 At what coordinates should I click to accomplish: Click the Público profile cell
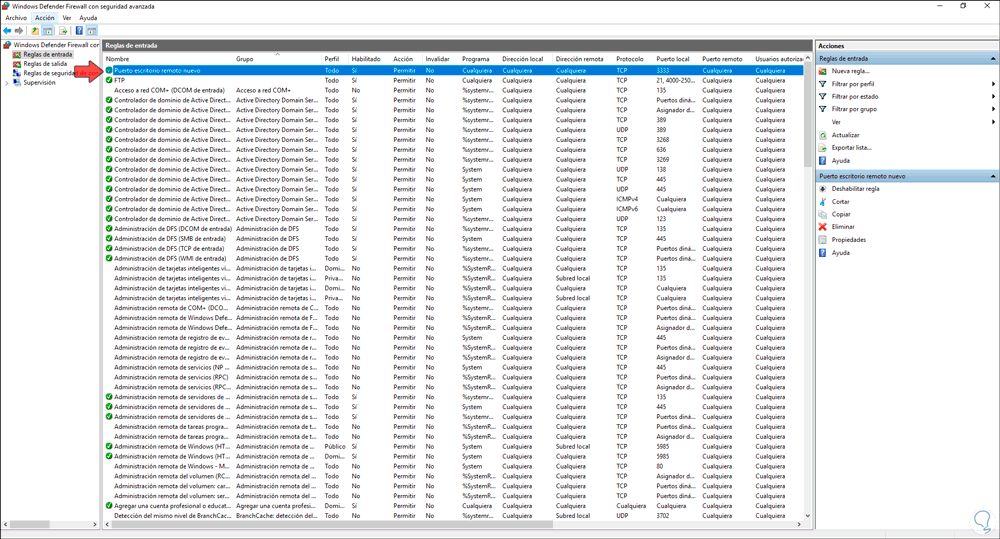pos(335,447)
